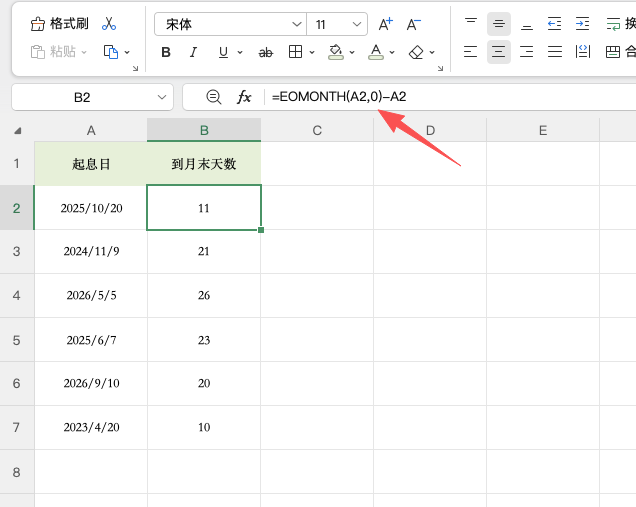
Task: Click the wrap text icon
Action: click(x=613, y=24)
